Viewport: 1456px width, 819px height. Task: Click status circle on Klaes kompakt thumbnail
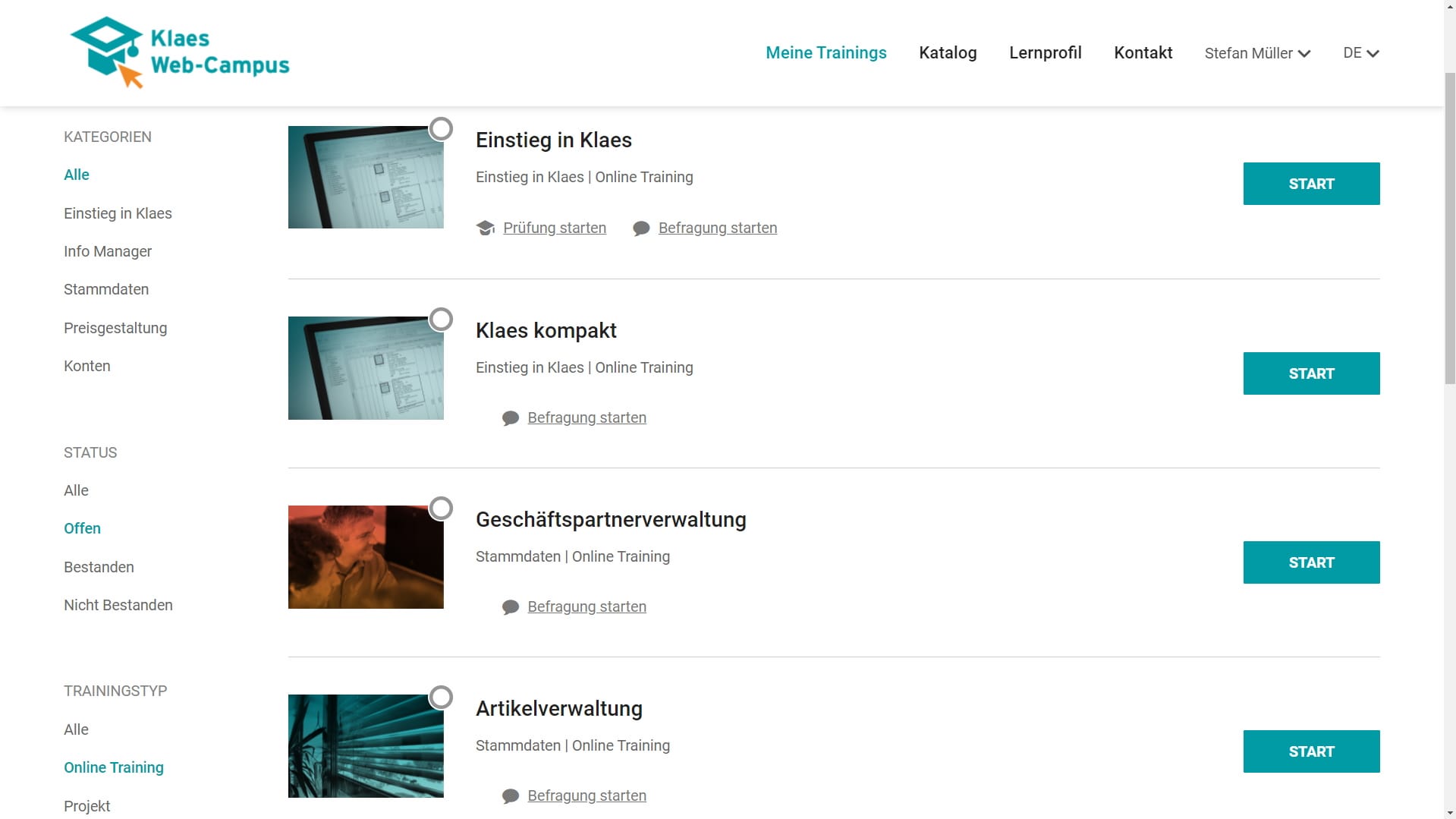(x=441, y=320)
